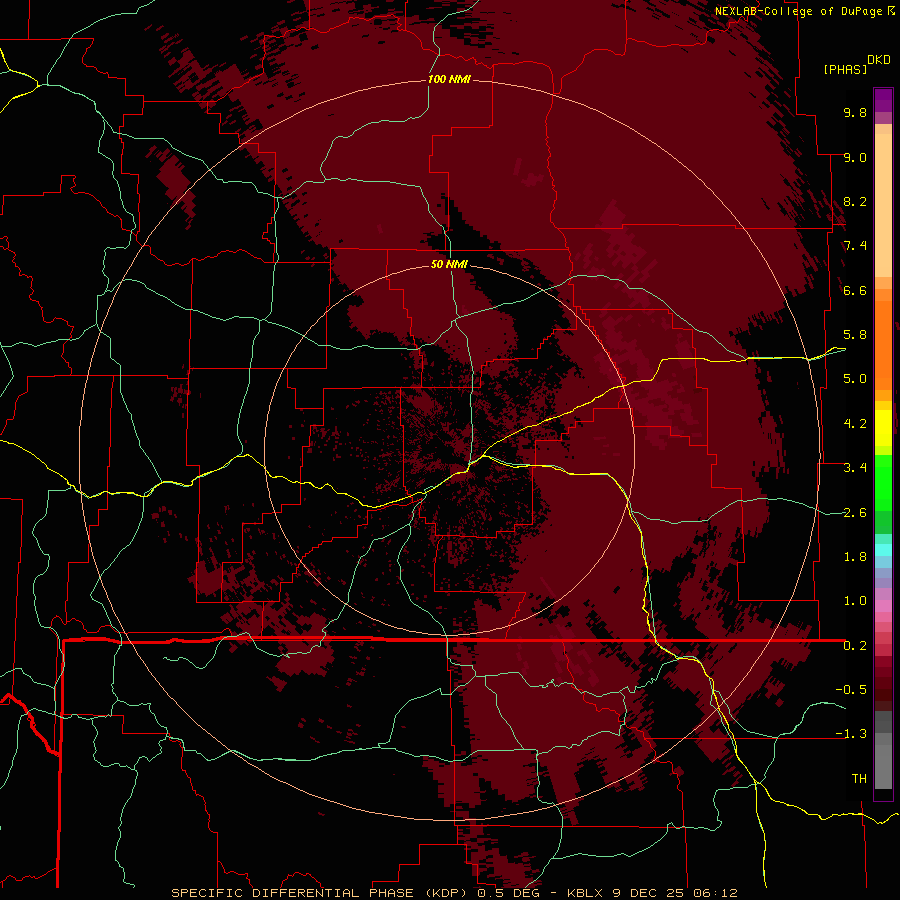
Task: Click the 5.8 scale value
Action: coord(855,335)
